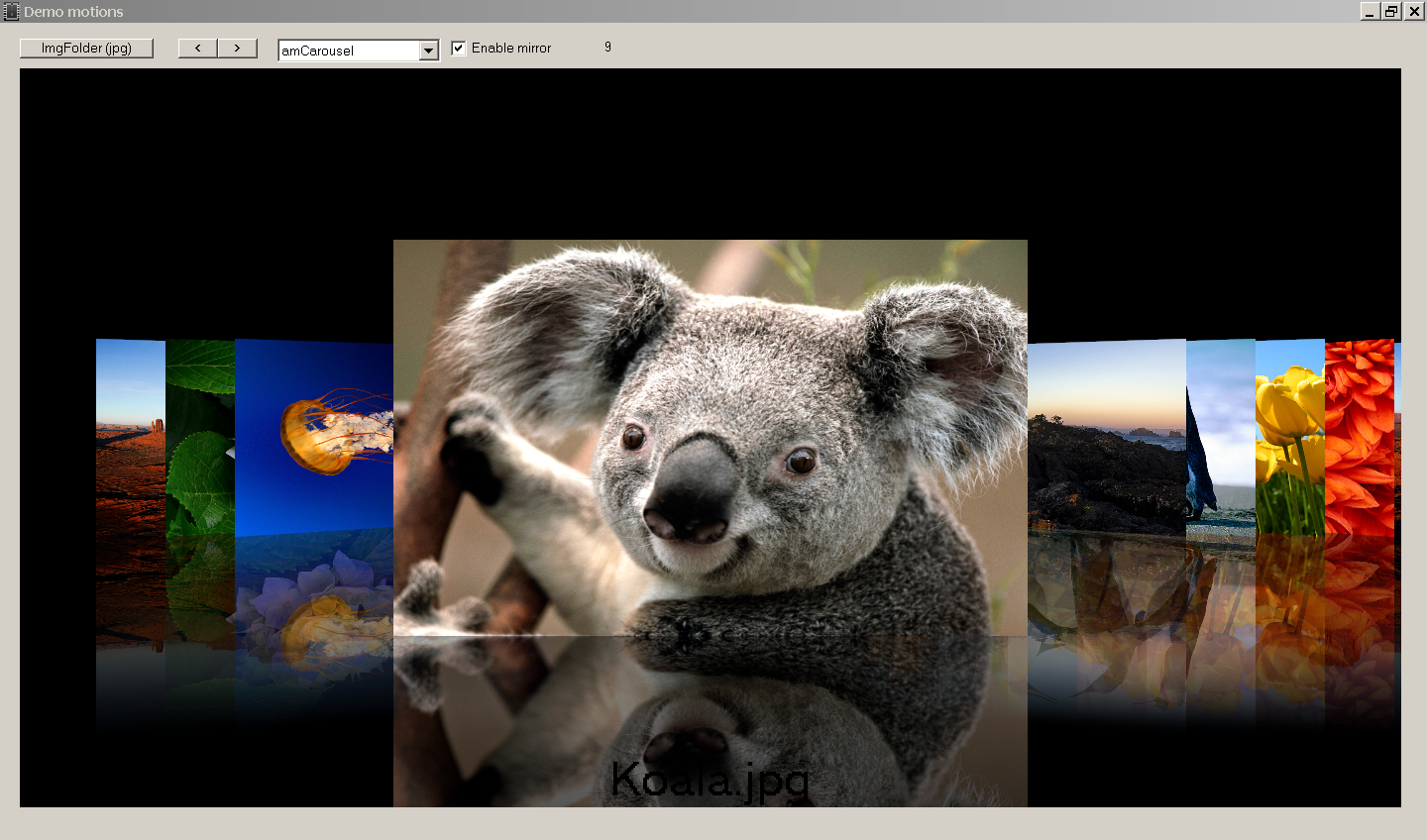Click the Demo motions application icon
Viewport: 1427px width, 840px height.
pyautogui.click(x=11, y=11)
